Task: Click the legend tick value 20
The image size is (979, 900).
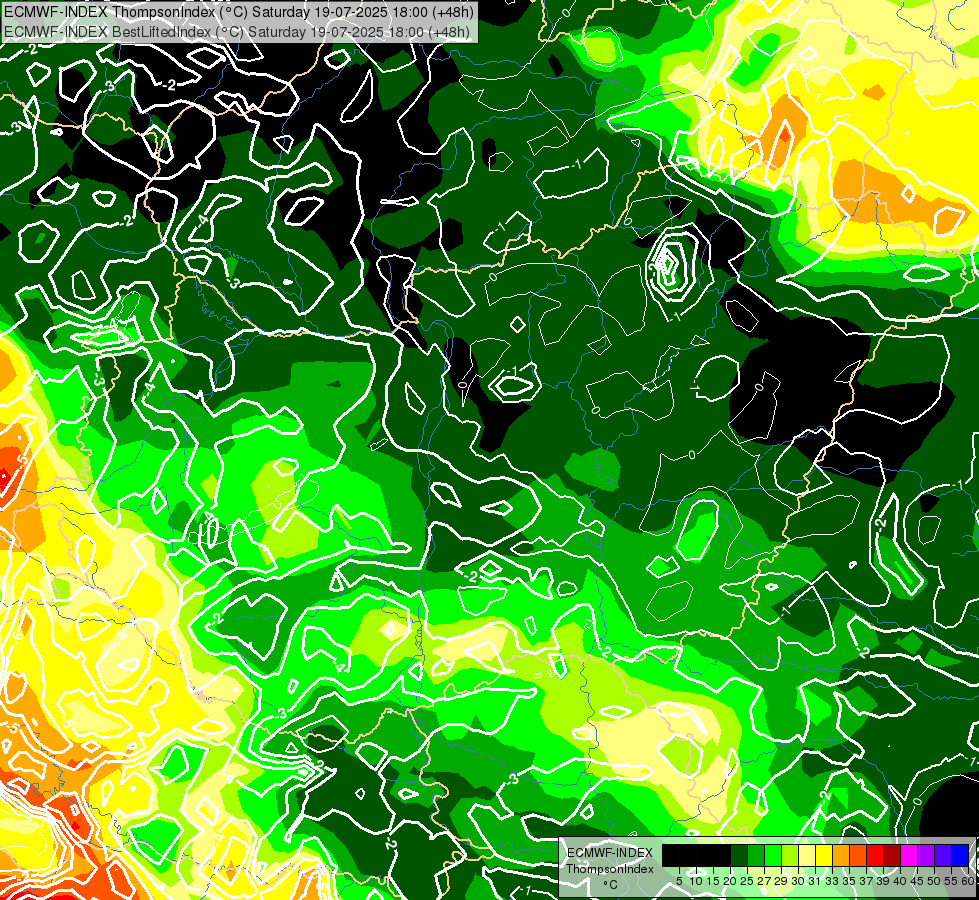Action: point(731,881)
